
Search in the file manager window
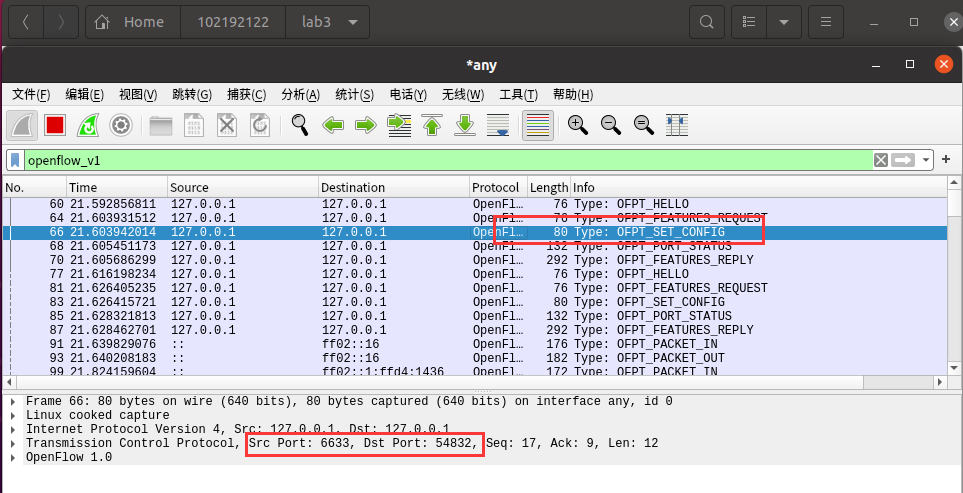pyautogui.click(x=707, y=22)
